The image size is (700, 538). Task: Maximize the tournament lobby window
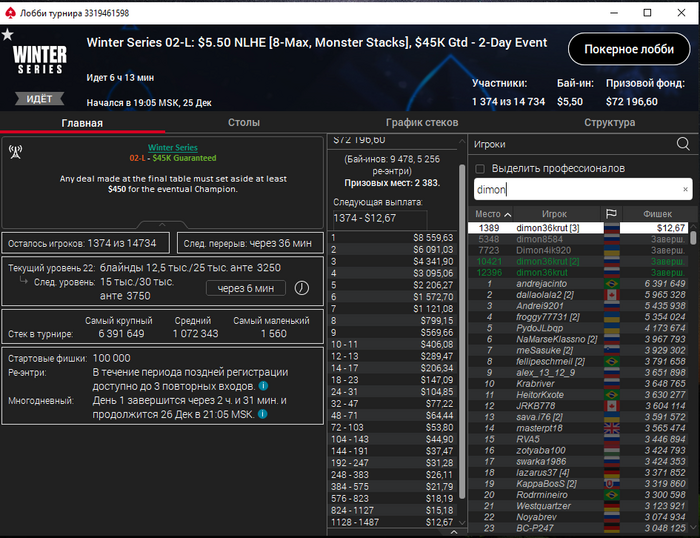[x=647, y=13]
